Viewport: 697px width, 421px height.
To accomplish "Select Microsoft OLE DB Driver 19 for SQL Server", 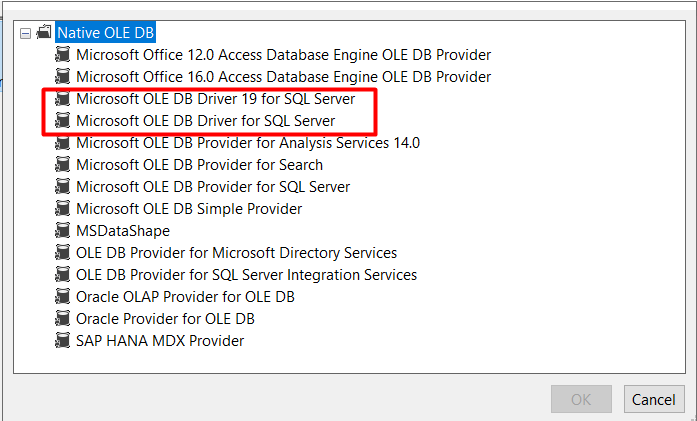I will (215, 99).
